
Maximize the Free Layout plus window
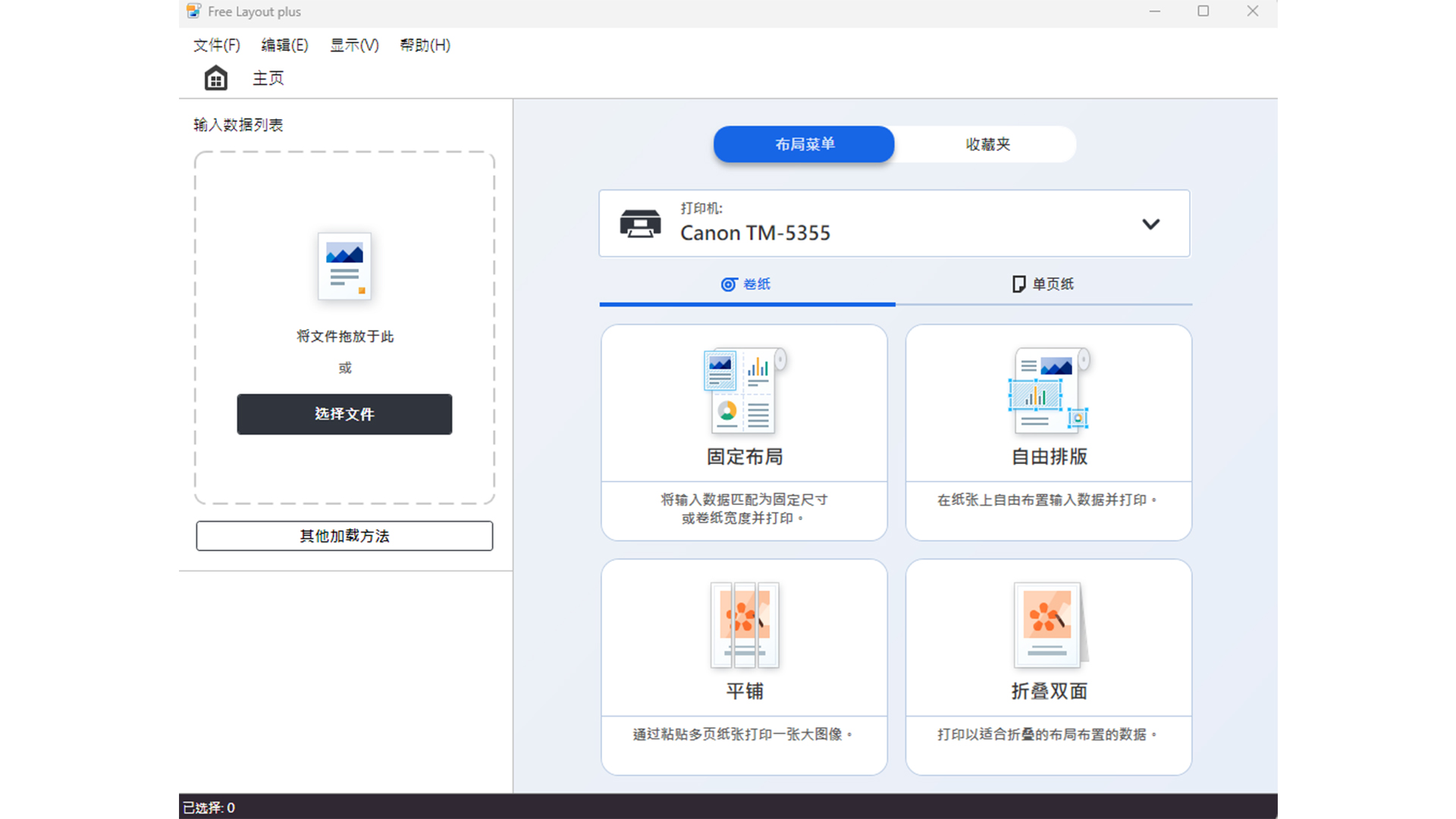coord(1203,11)
